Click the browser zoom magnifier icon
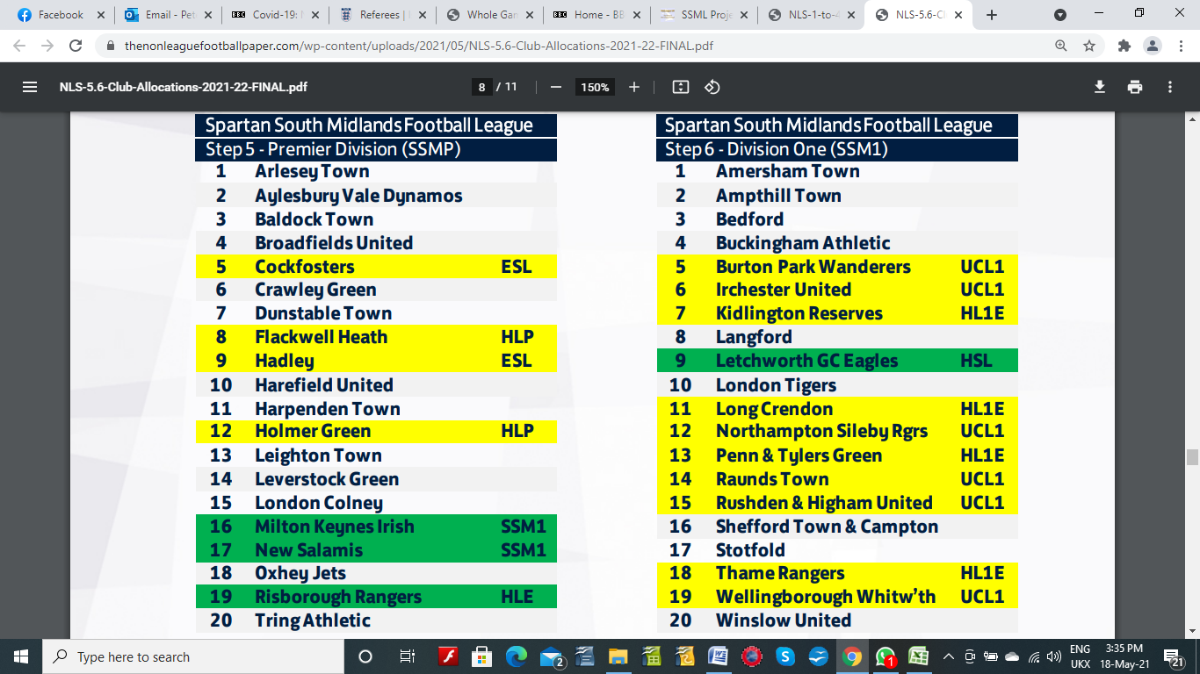Screen dimensions: 1200x674 pyautogui.click(x=1061, y=46)
